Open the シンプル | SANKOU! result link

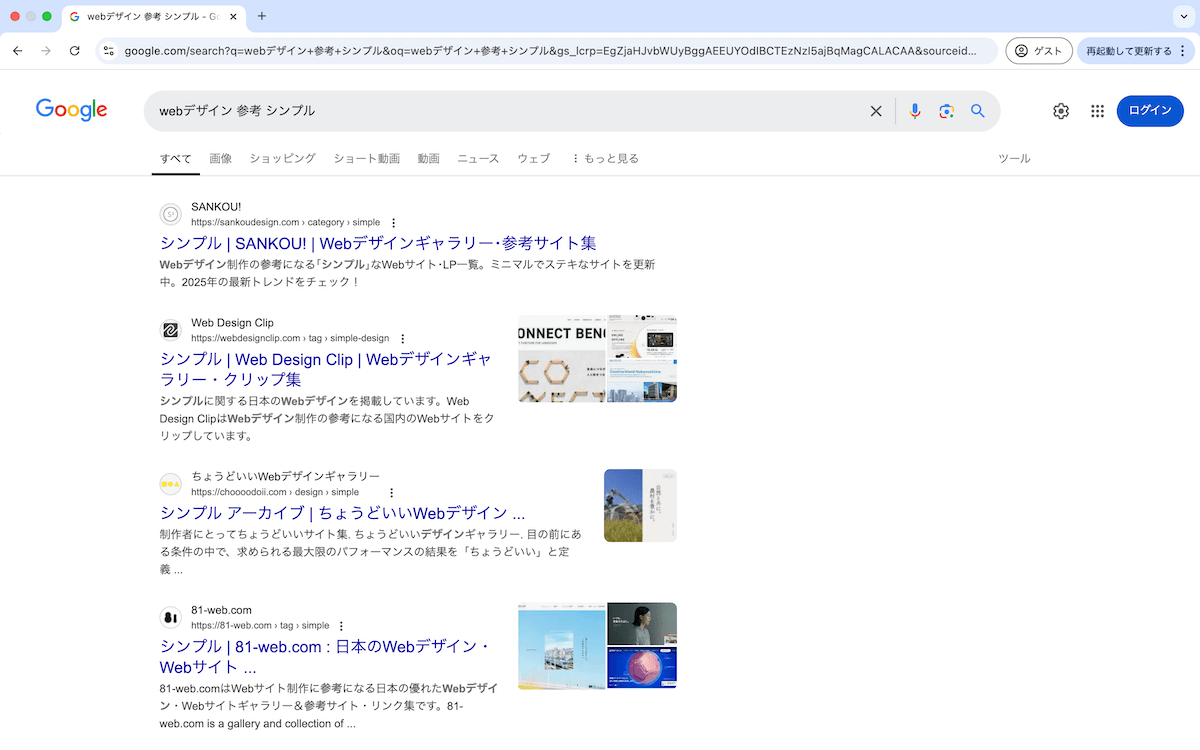pos(378,243)
